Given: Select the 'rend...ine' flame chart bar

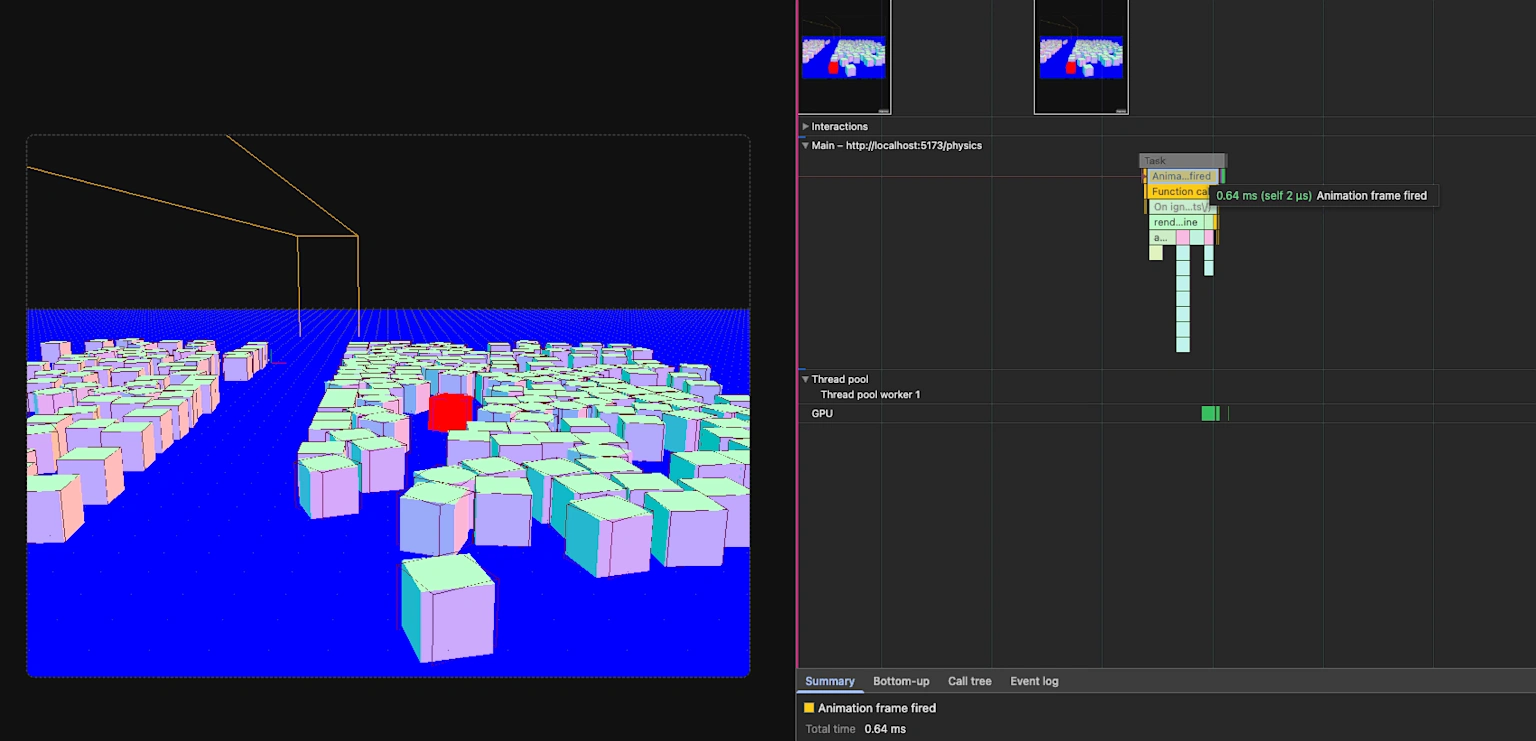Looking at the screenshot, I should click(1176, 222).
